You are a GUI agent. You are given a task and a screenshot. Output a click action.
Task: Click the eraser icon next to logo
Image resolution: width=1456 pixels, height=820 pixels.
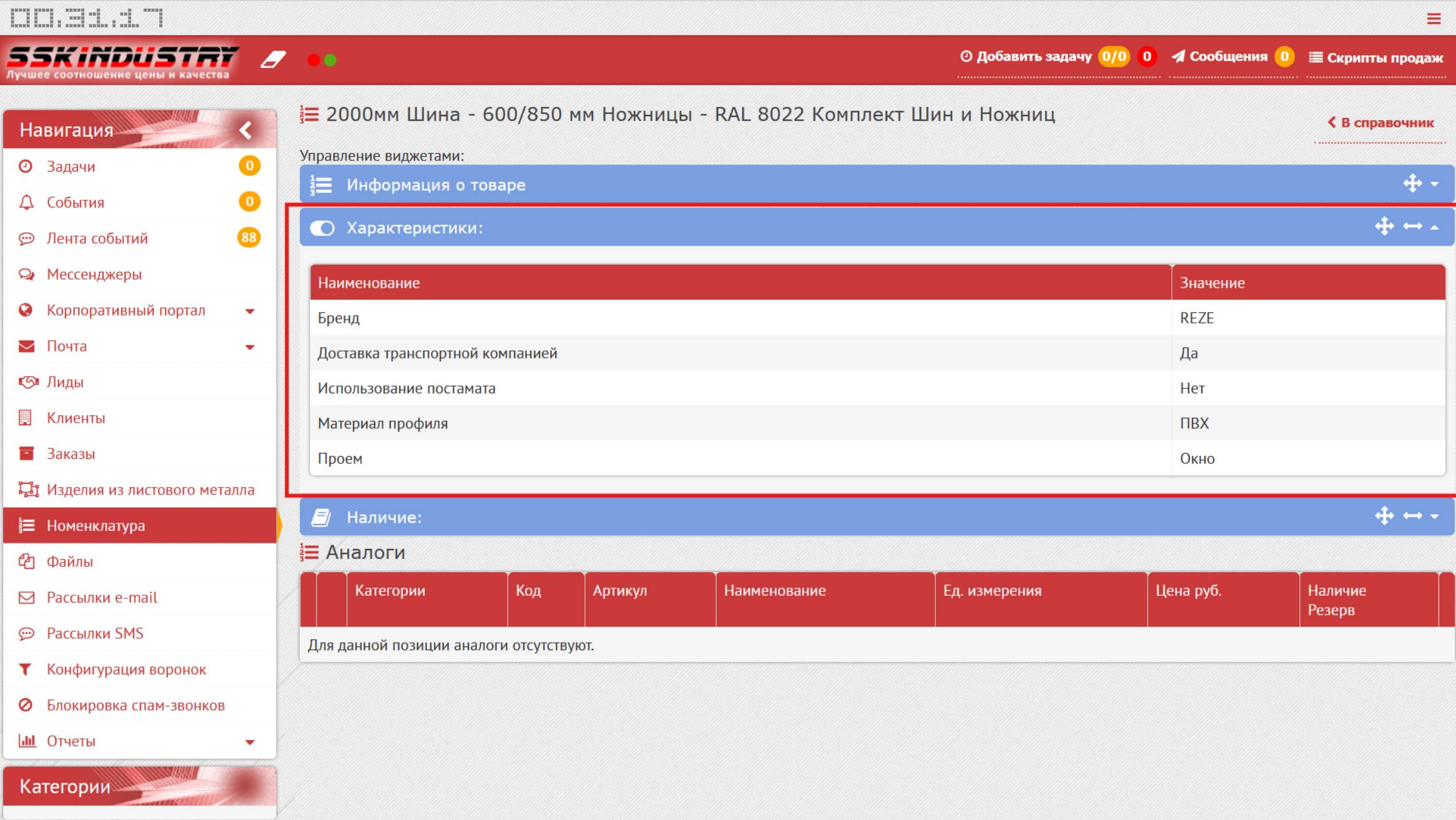point(273,59)
